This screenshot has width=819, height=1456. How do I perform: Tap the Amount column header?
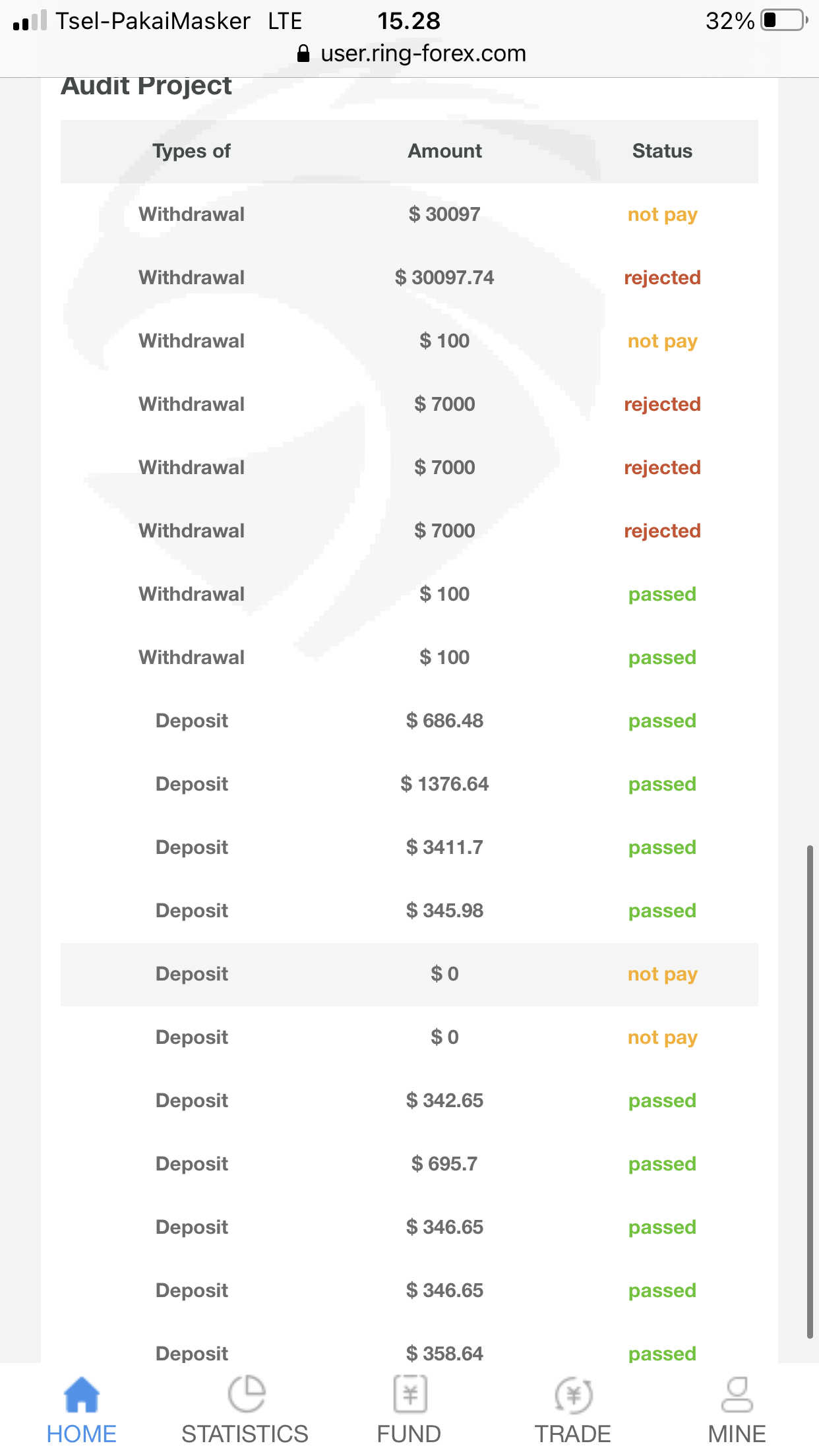tap(444, 151)
